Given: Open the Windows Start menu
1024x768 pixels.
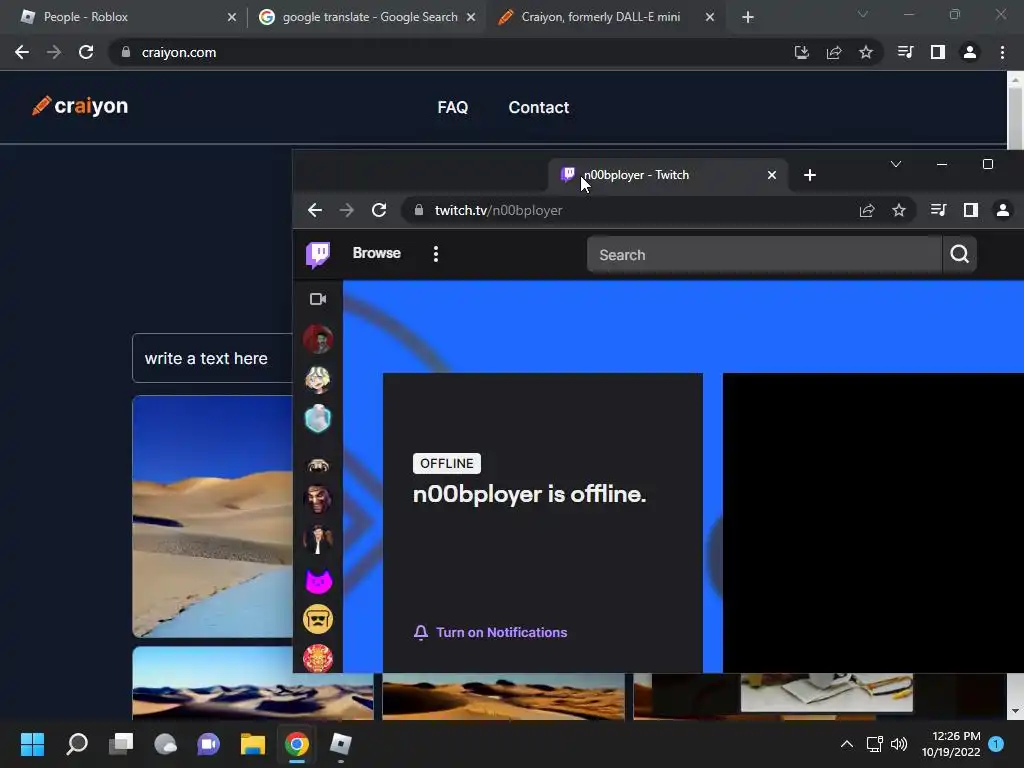Looking at the screenshot, I should point(32,744).
